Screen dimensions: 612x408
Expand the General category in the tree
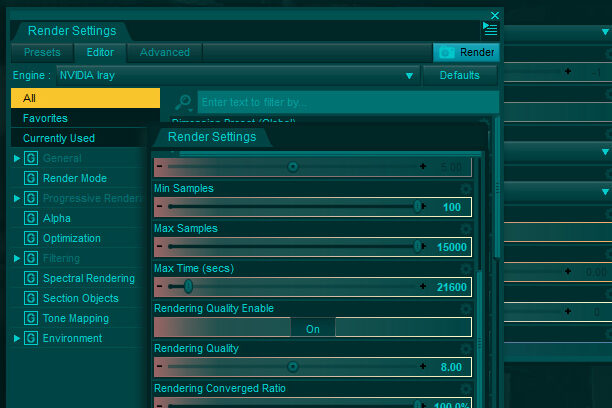point(17,158)
